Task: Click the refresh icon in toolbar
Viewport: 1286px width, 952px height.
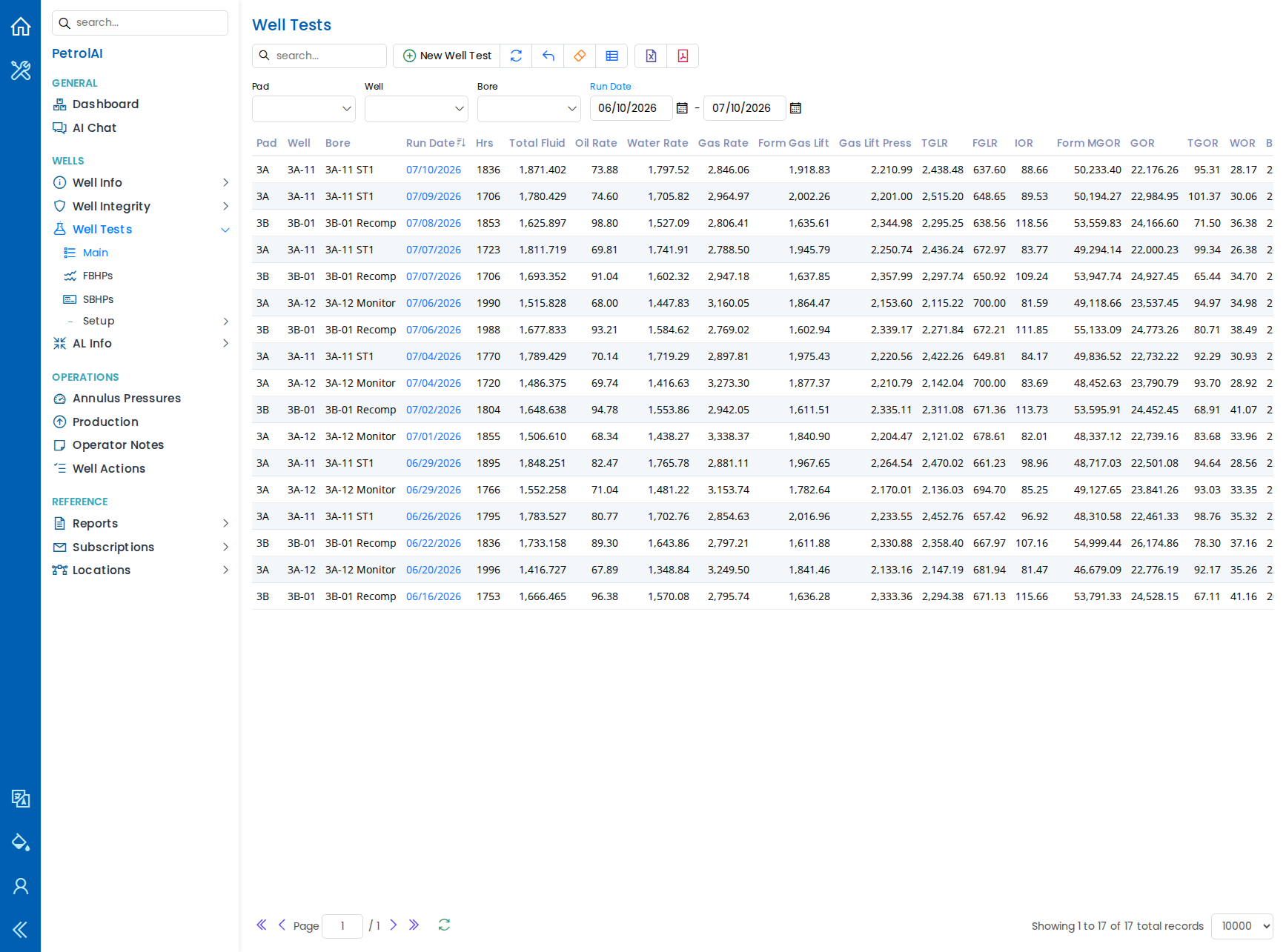Action: tap(517, 56)
